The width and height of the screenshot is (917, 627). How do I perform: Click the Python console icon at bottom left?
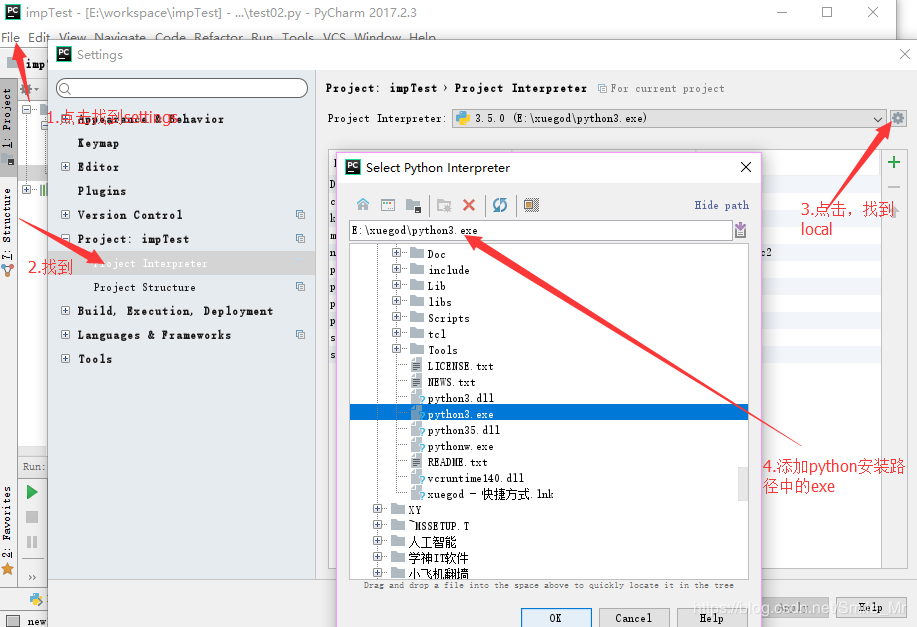click(36, 599)
